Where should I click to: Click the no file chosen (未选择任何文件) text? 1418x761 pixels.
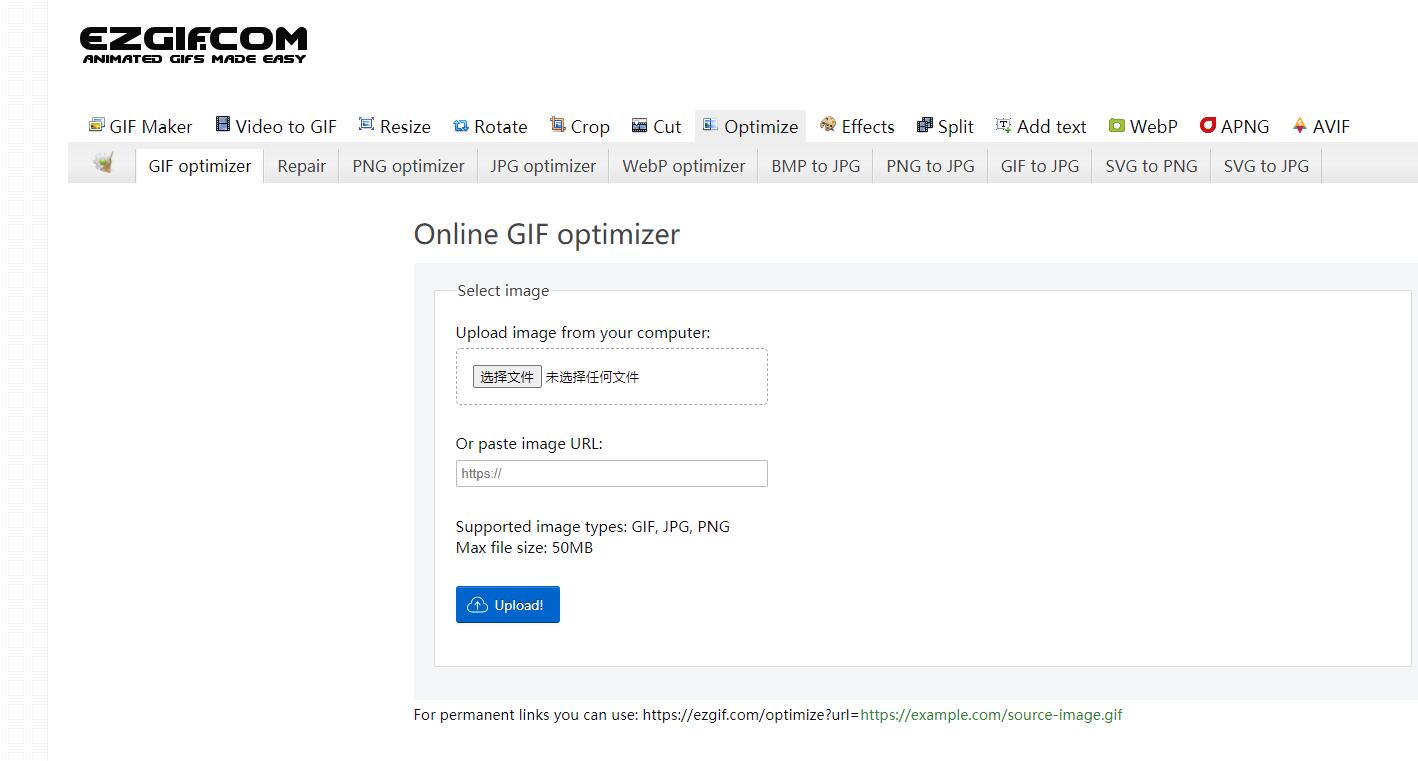pyautogui.click(x=592, y=377)
